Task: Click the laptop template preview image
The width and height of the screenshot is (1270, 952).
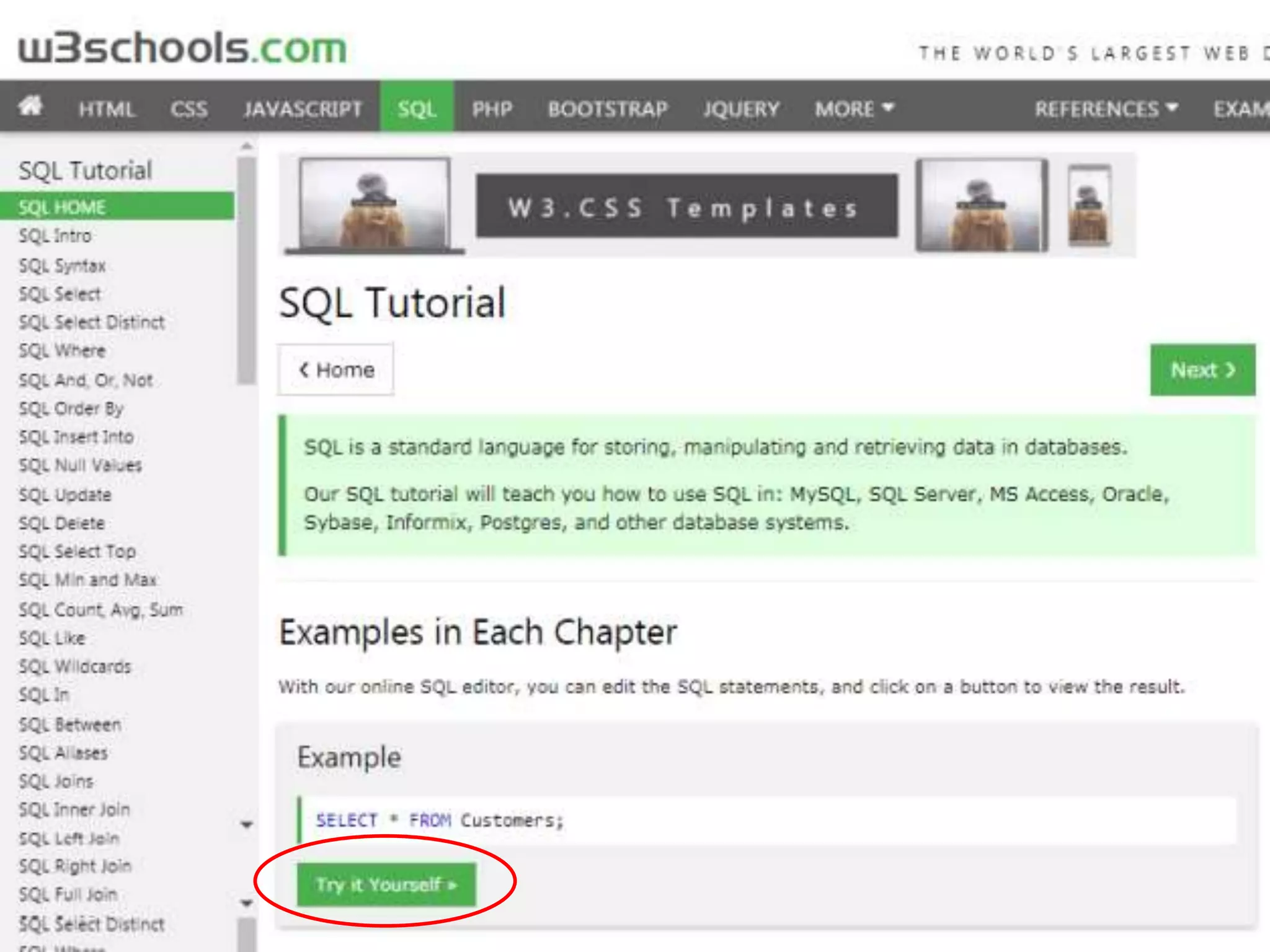Action: point(374,205)
